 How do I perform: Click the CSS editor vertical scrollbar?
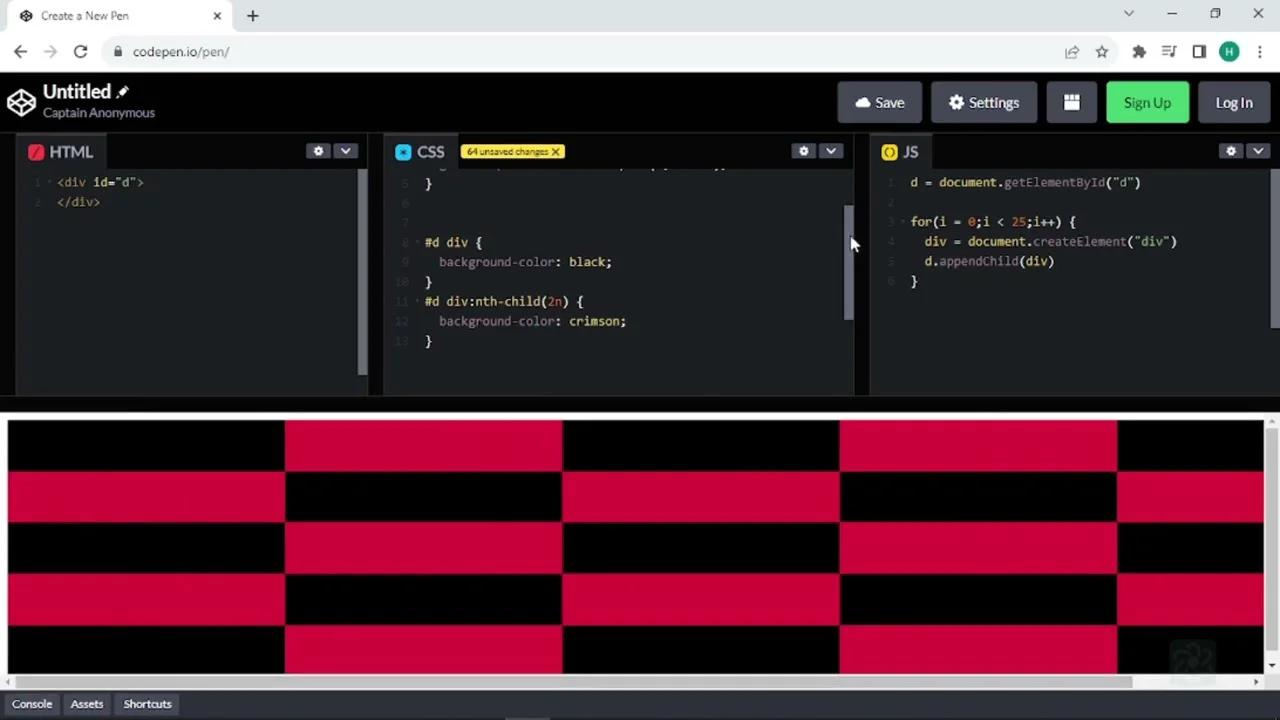click(x=849, y=262)
